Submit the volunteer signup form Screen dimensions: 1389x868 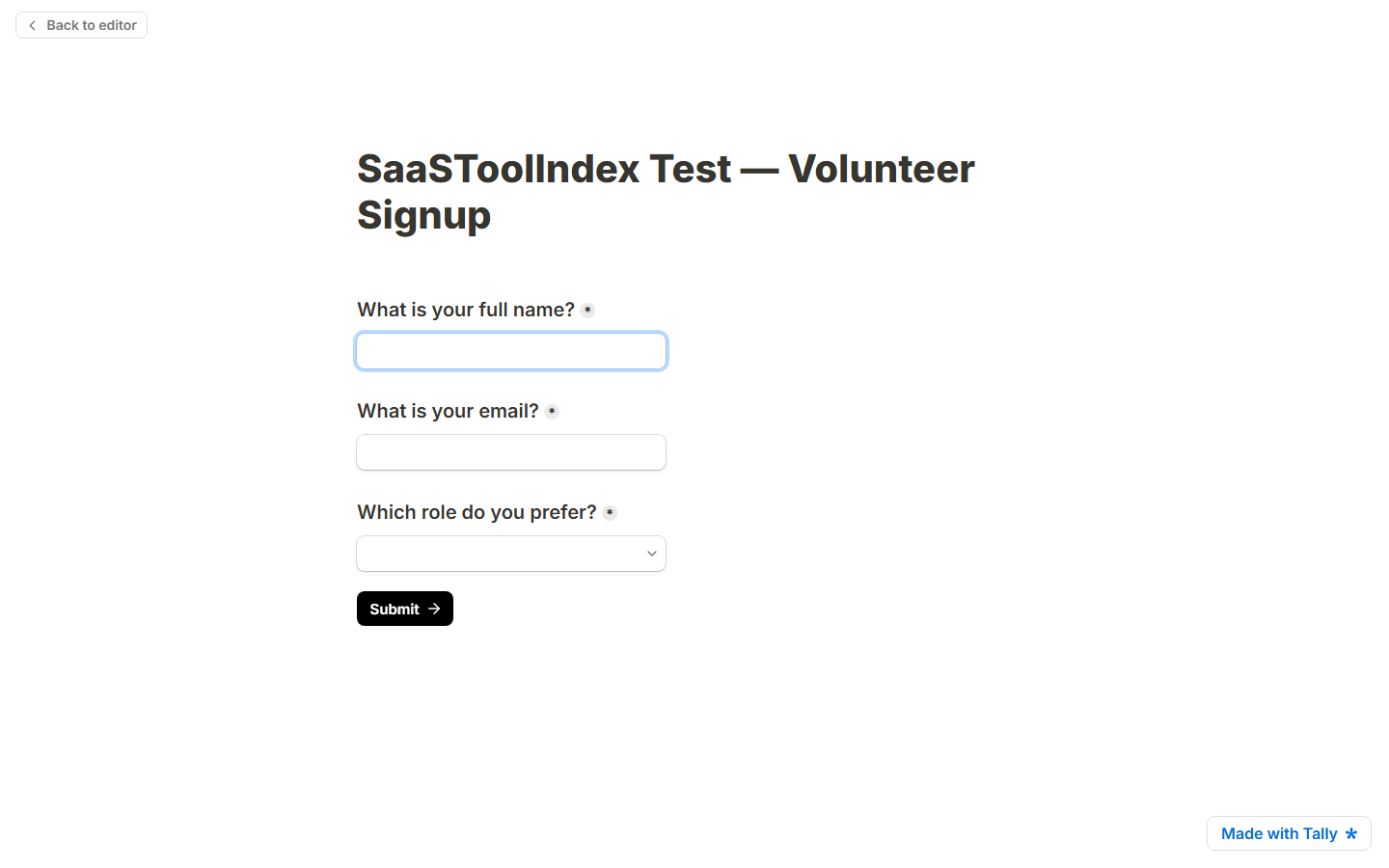coord(405,609)
